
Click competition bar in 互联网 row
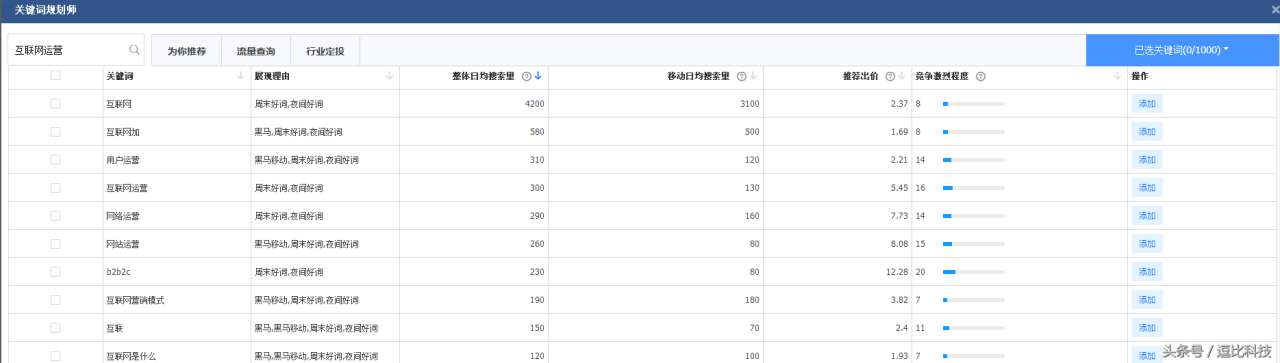pyautogui.click(x=973, y=104)
